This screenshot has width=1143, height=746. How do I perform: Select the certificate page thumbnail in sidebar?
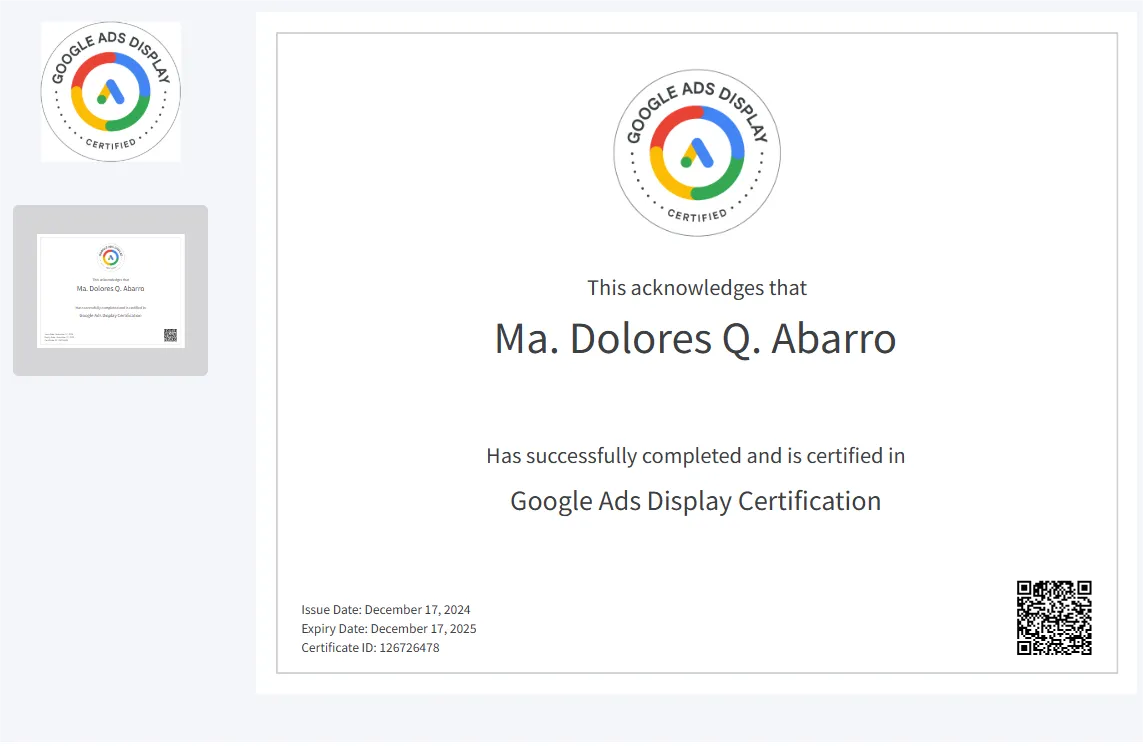click(111, 290)
